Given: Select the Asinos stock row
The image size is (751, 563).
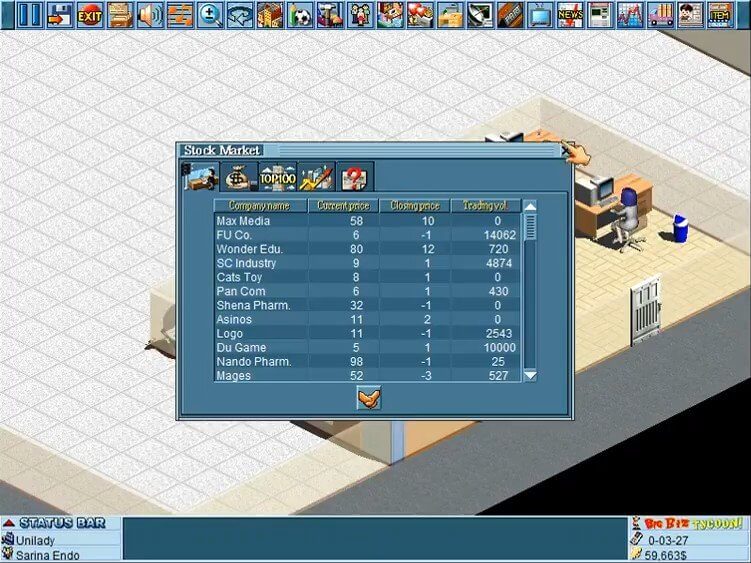Looking at the screenshot, I should (x=367, y=319).
